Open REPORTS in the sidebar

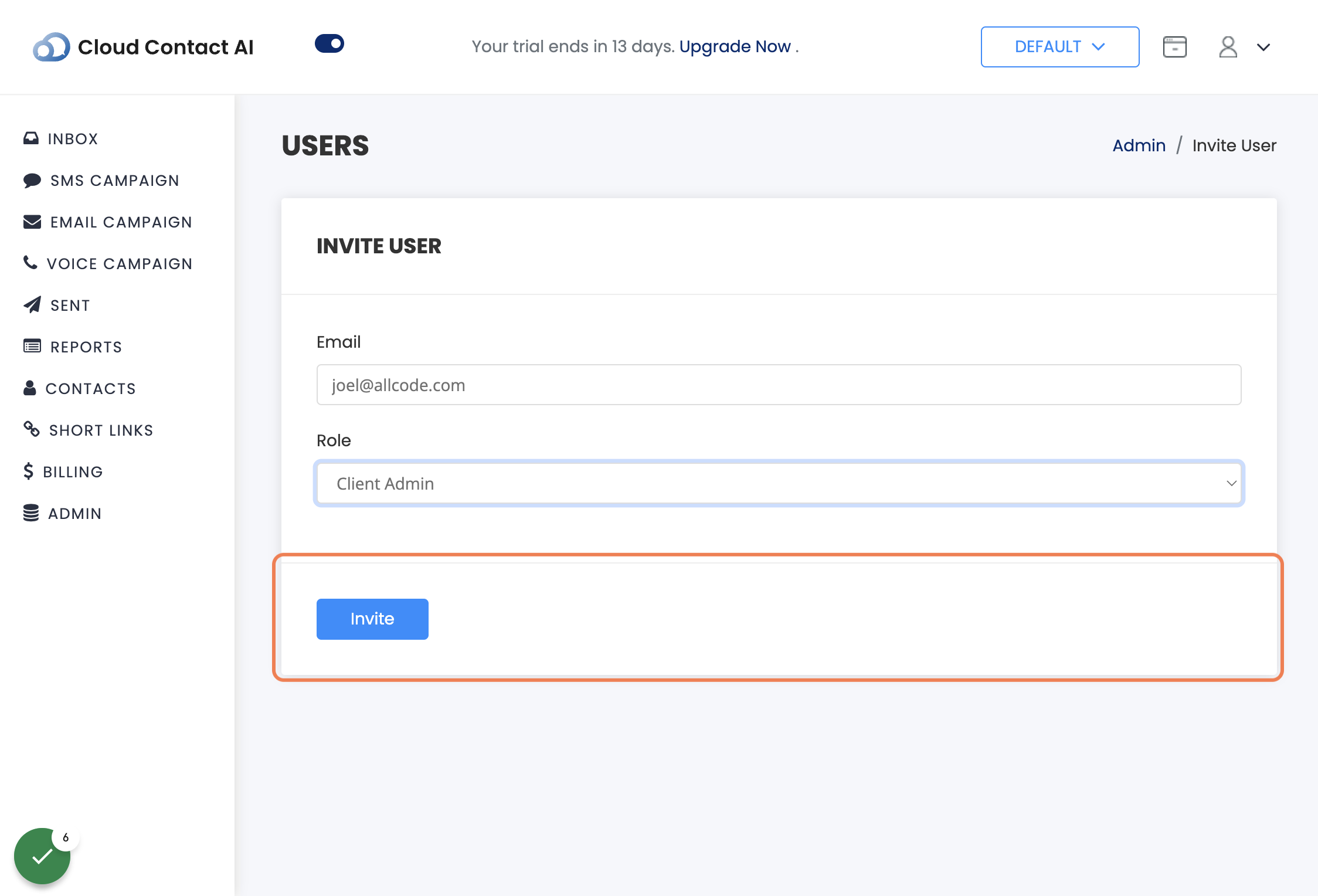tap(86, 347)
